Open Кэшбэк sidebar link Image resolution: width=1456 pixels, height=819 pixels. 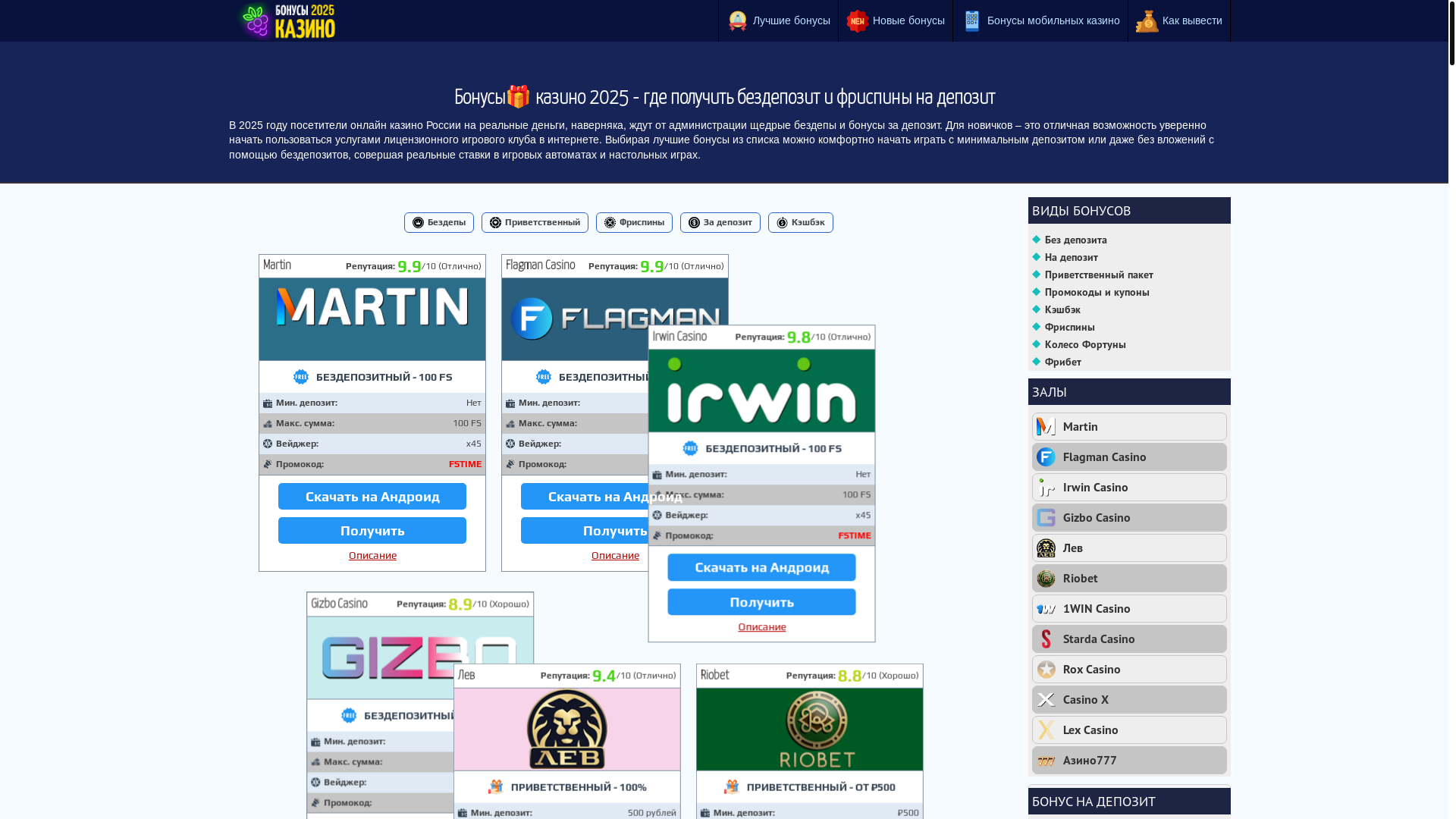coord(1062,309)
